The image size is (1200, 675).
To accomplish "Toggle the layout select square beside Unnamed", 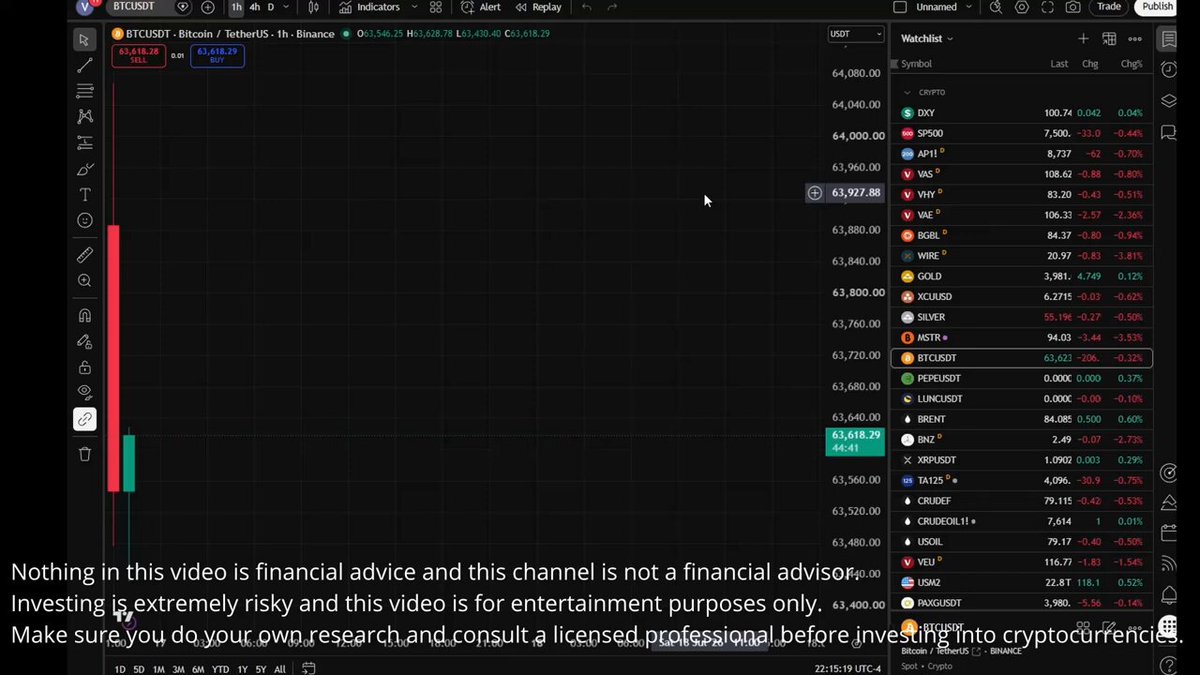I will point(899,7).
